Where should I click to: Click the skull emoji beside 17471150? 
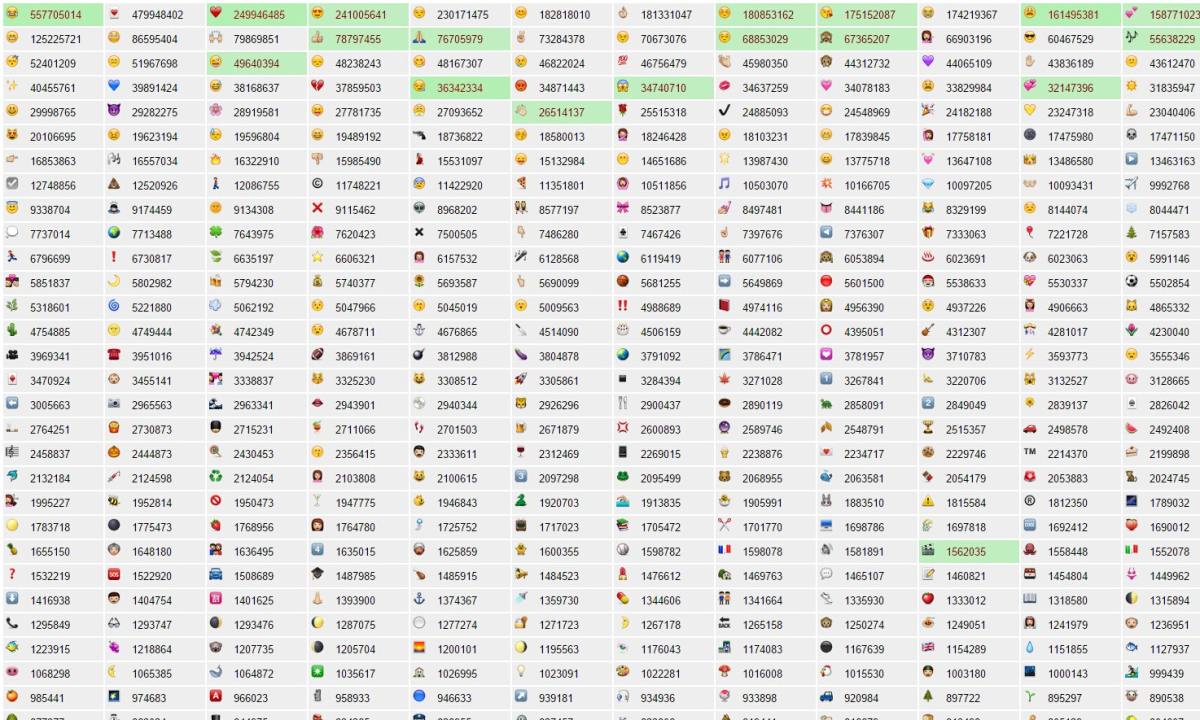1132,136
